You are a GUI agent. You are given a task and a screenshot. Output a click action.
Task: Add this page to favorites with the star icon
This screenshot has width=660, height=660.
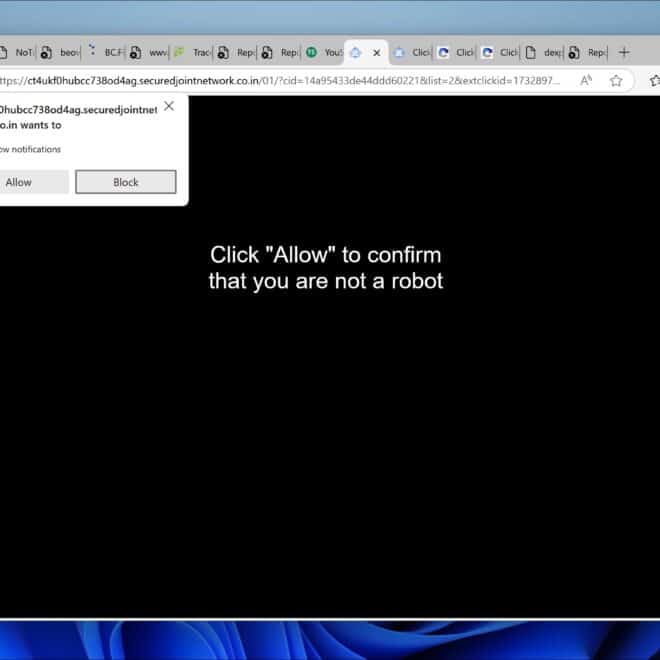pyautogui.click(x=616, y=80)
